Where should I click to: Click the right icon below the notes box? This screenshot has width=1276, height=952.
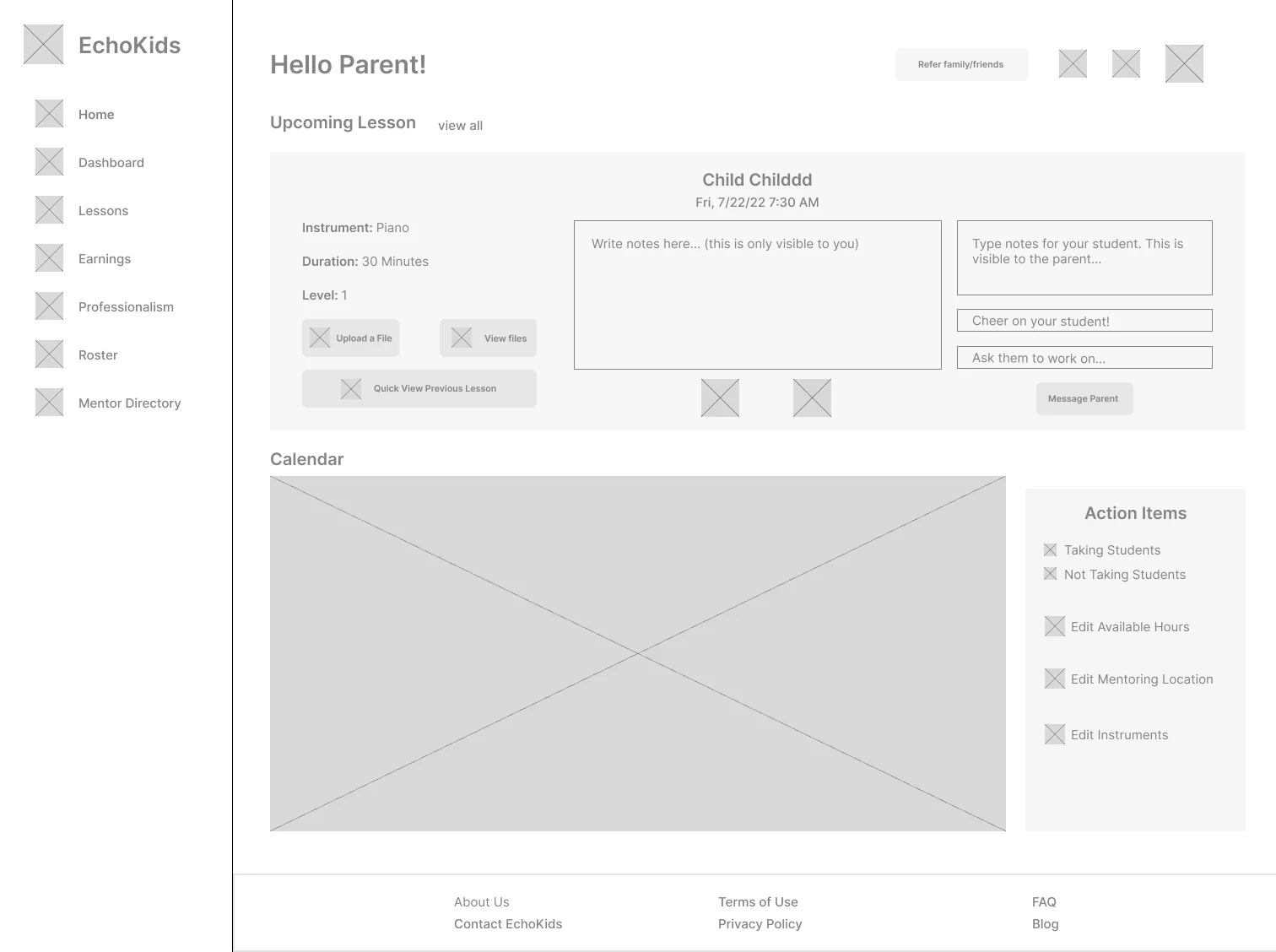tap(812, 398)
